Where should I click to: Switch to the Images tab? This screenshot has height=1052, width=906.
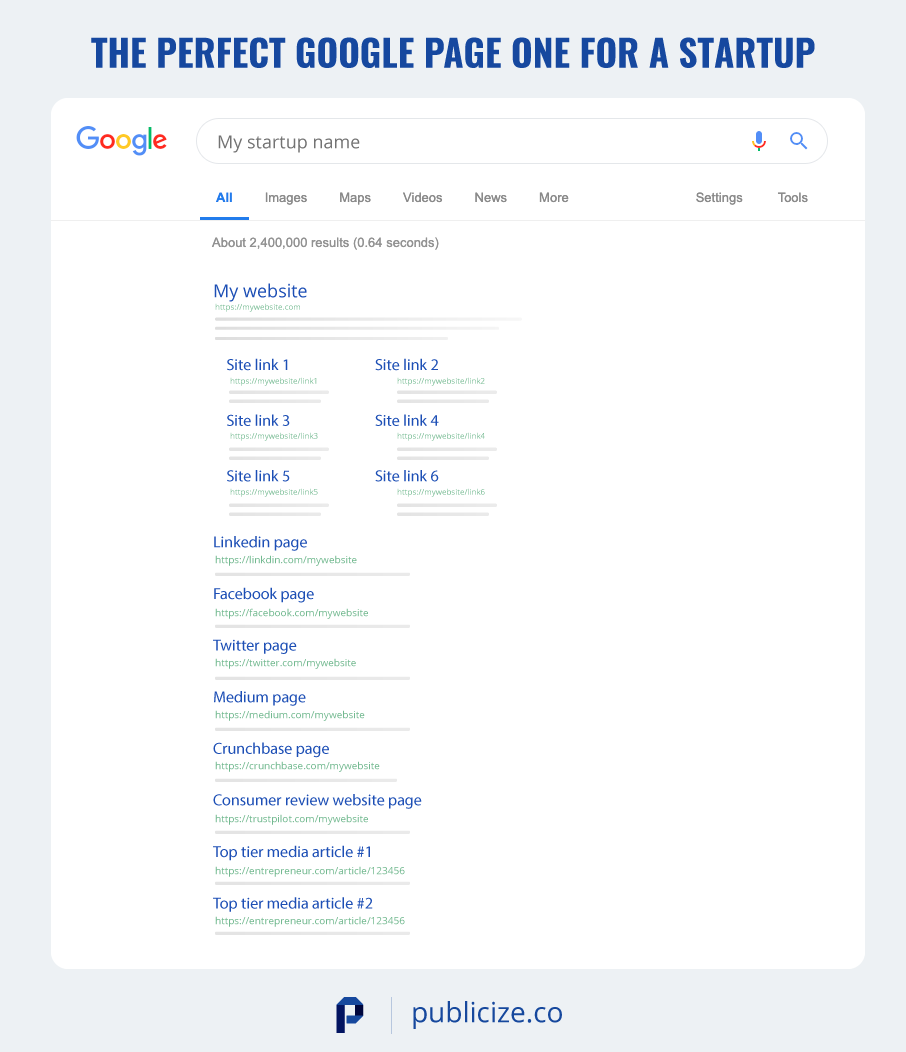(x=286, y=198)
